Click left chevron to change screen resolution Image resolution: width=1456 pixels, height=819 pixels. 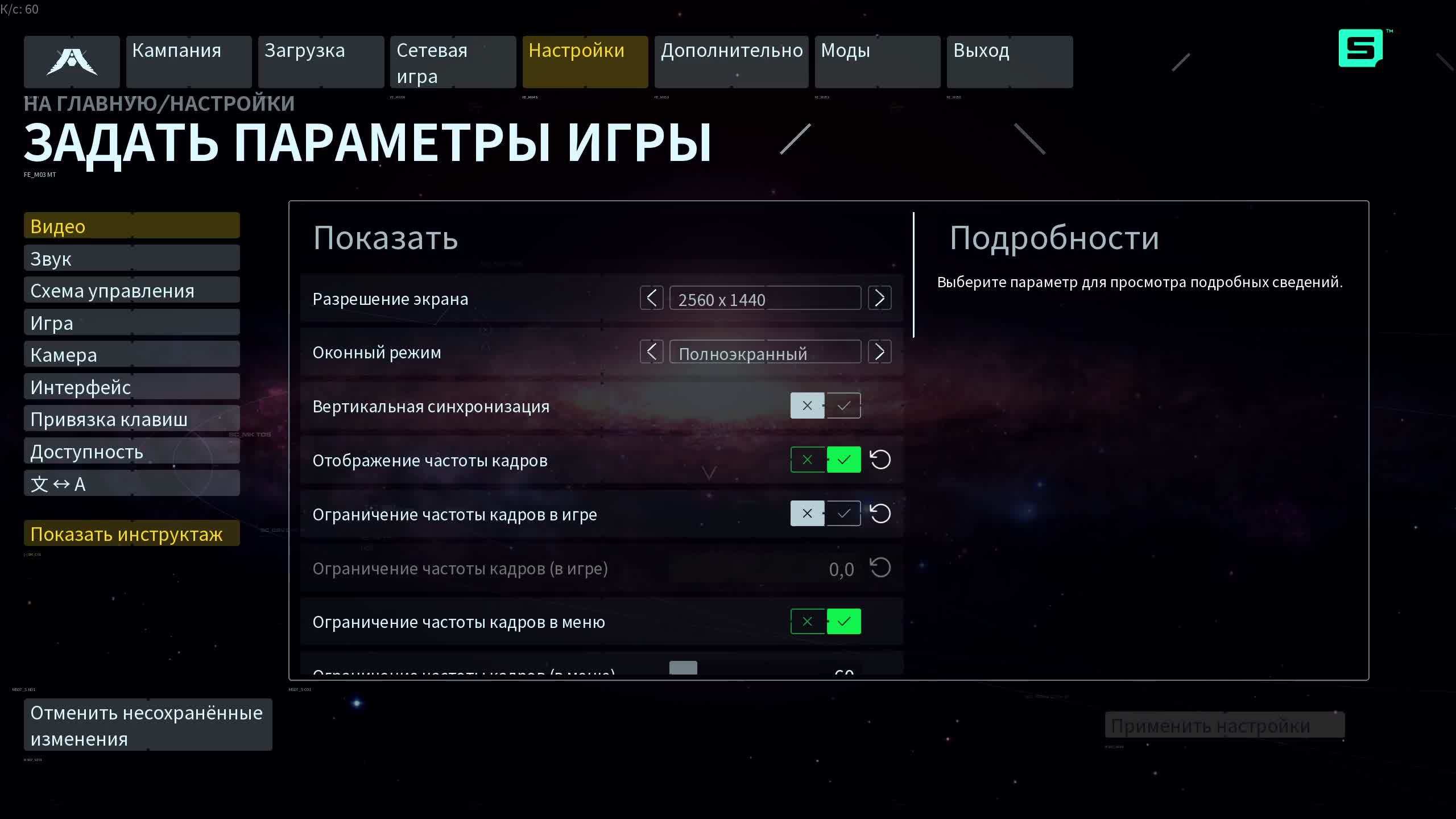(x=652, y=297)
